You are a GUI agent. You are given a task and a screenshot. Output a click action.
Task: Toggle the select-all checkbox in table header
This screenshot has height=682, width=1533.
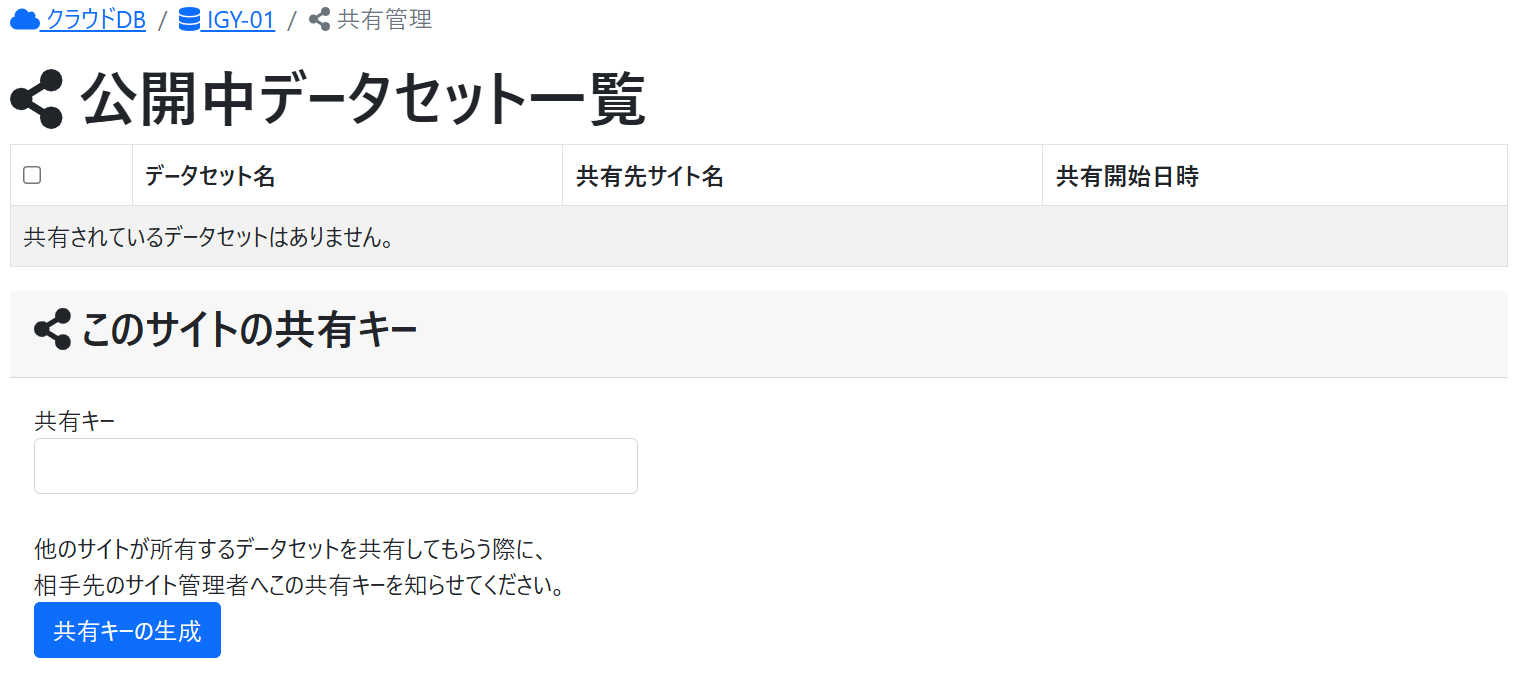(32, 175)
